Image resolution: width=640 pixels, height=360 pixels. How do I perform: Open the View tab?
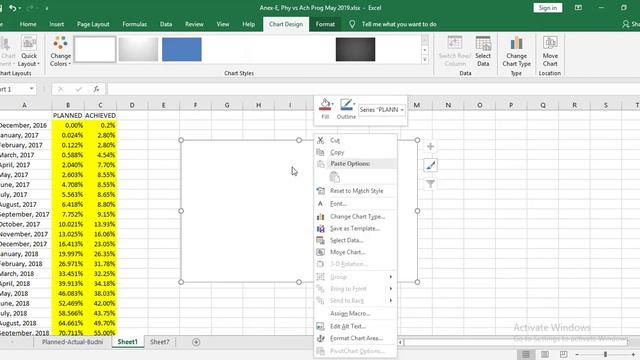pyautogui.click(x=222, y=24)
